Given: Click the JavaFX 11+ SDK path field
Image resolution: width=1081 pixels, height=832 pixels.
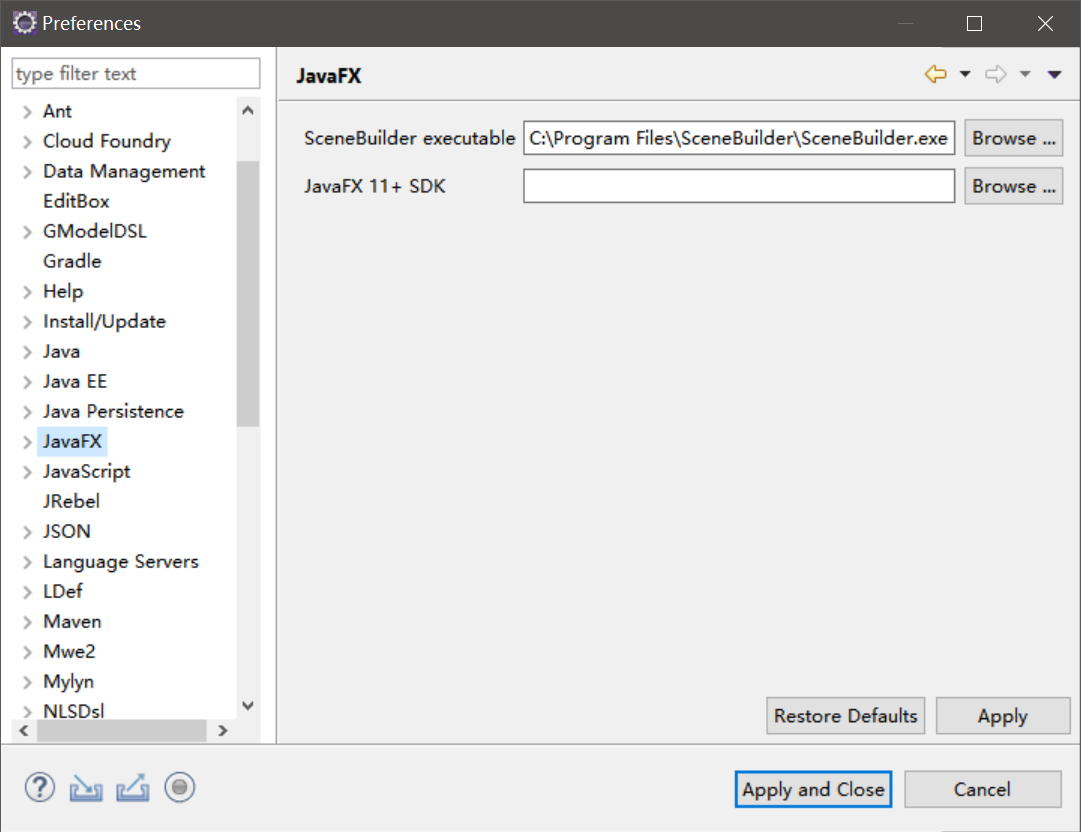Looking at the screenshot, I should pos(738,186).
